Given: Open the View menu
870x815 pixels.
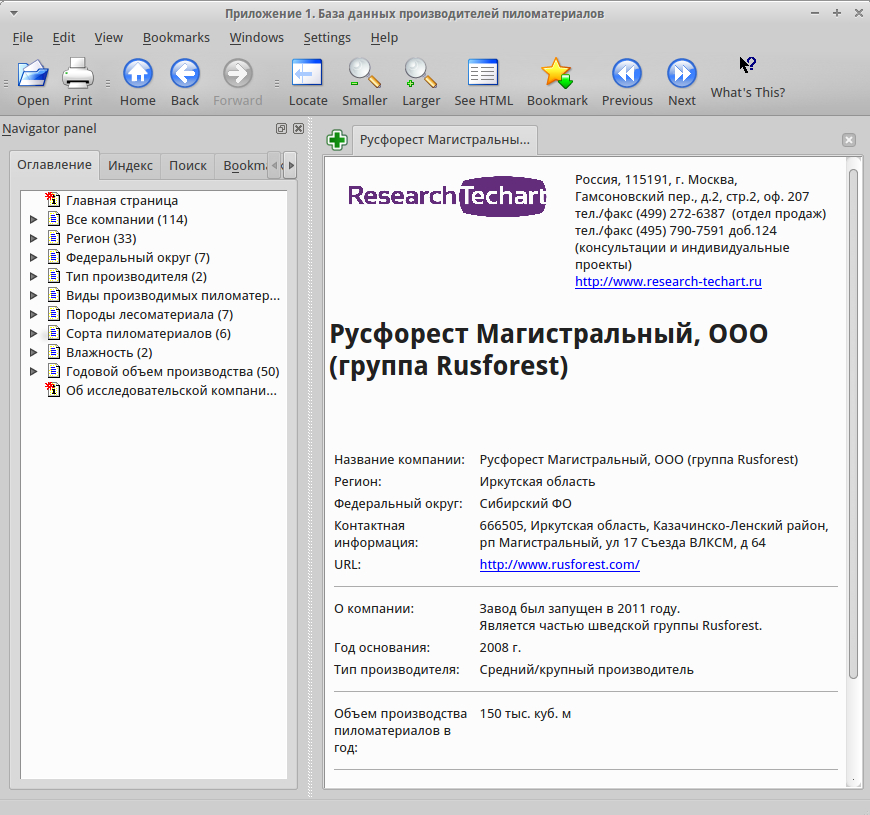Looking at the screenshot, I should tap(108, 38).
